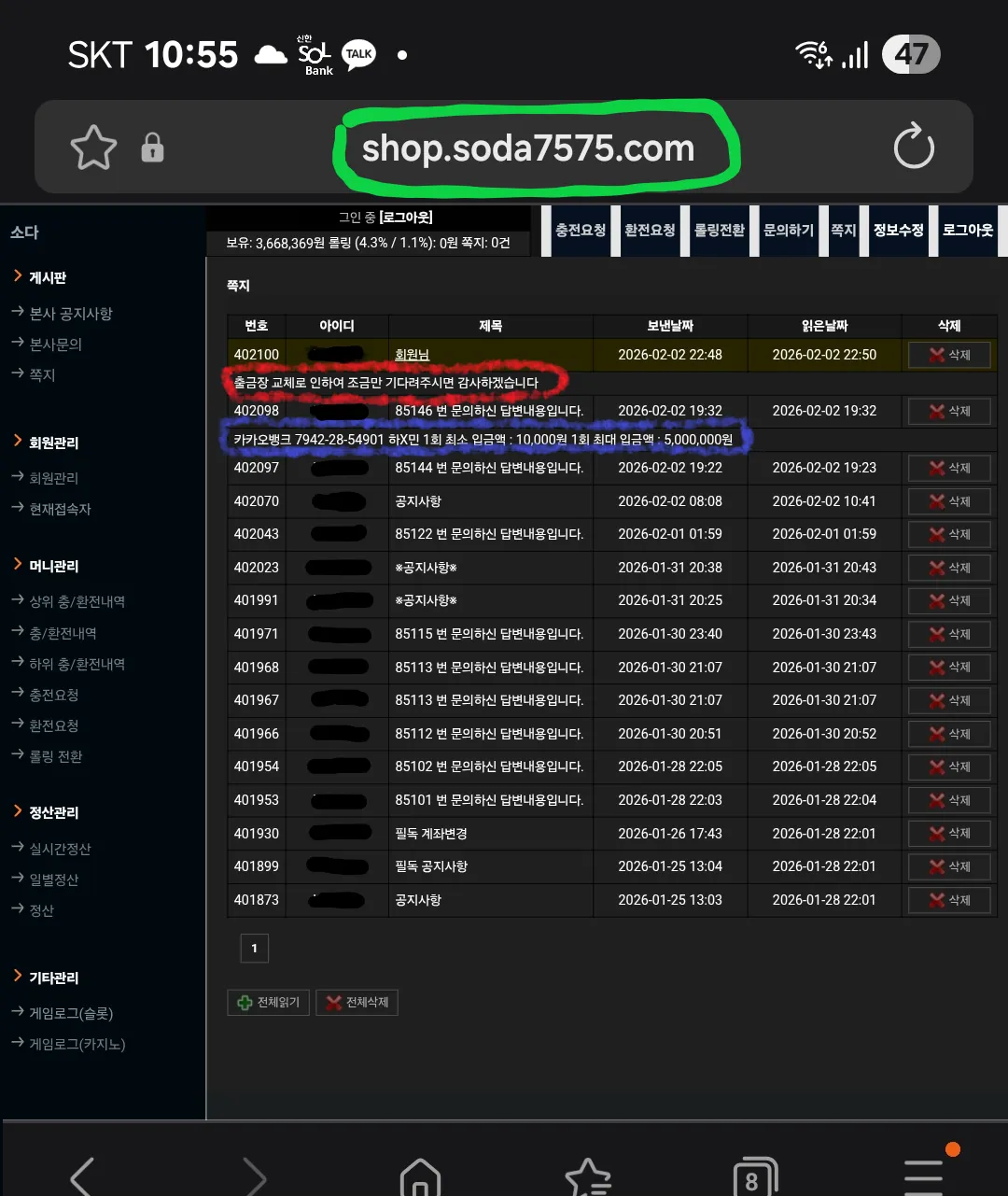Open the browser home icon
Screen dimensions: 1008x1196
pos(420,1175)
